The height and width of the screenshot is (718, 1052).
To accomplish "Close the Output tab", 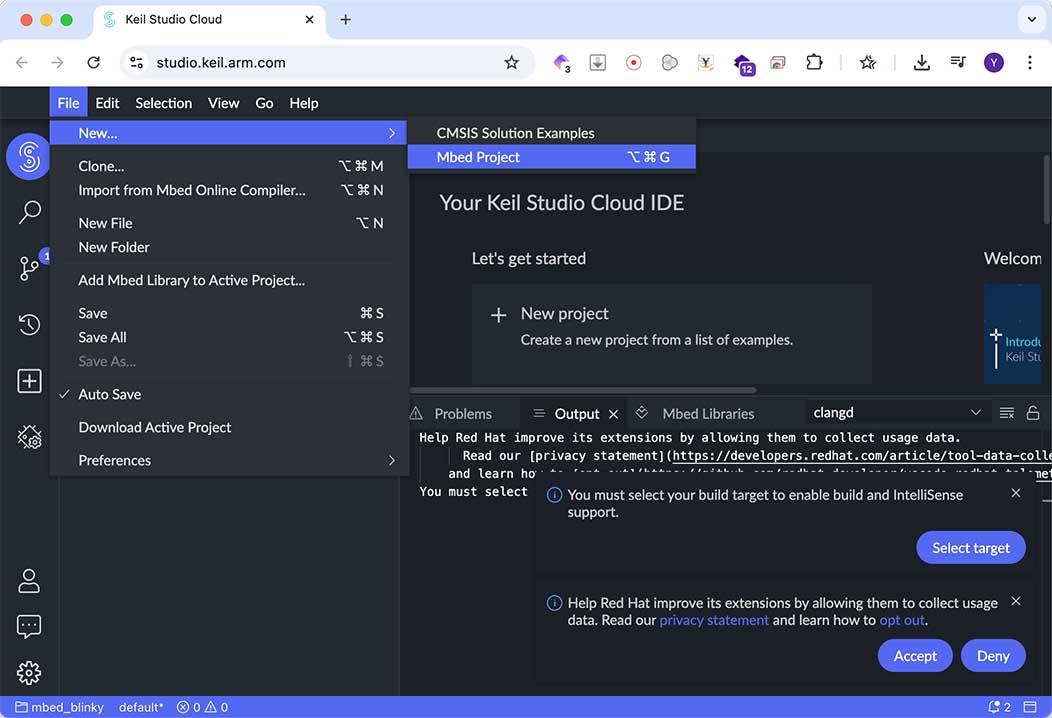I will coord(613,414).
